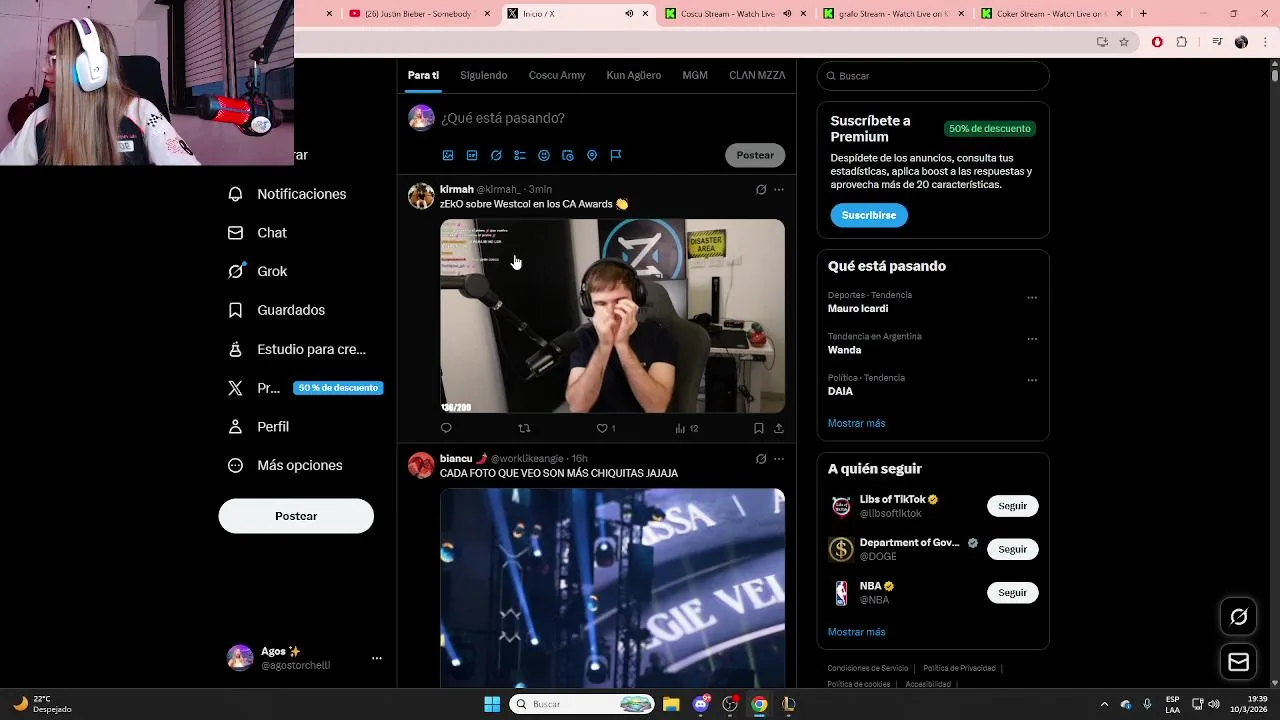
Task: Schedule the post with calendar icon
Action: pos(568,155)
